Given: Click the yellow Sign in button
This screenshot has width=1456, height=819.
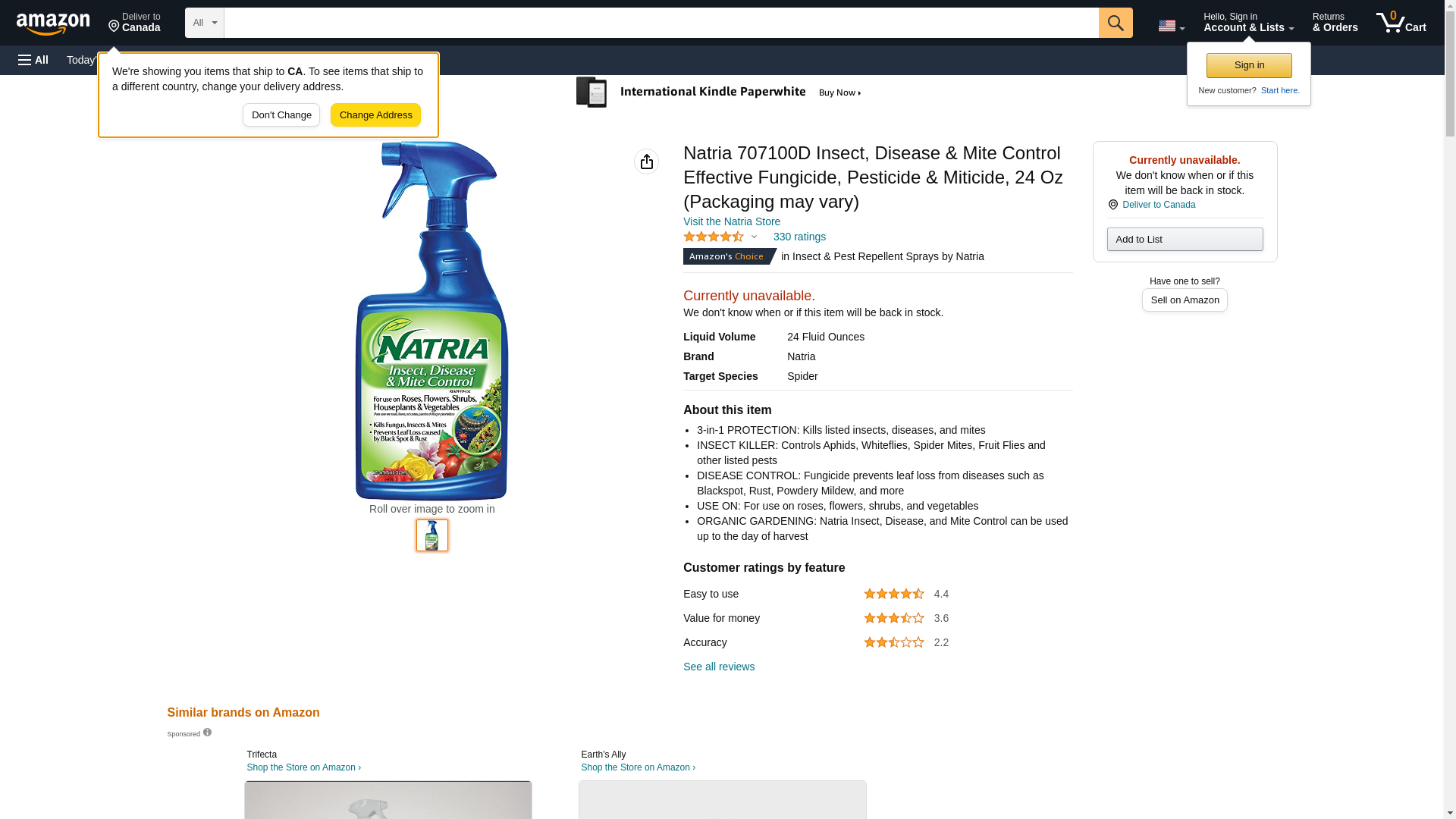Looking at the screenshot, I should click(1248, 65).
